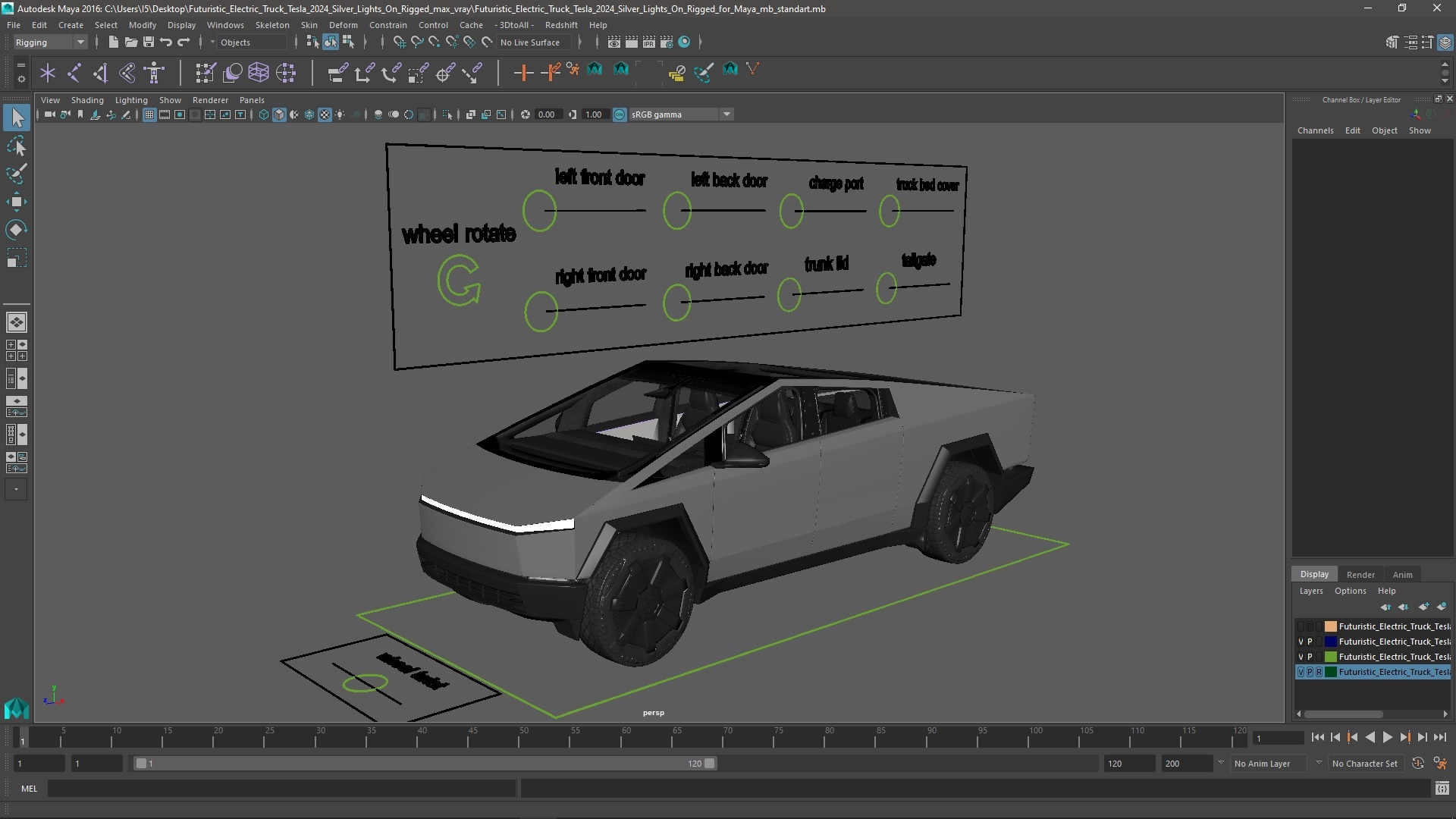Toggle playback P on the blue layer
The height and width of the screenshot is (819, 1456).
(1310, 642)
